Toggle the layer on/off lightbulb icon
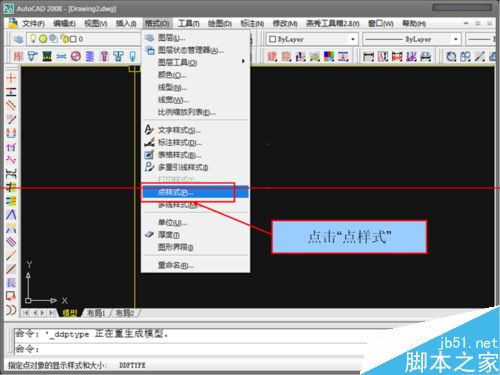Viewport: 500px width, 375px height. (33, 39)
